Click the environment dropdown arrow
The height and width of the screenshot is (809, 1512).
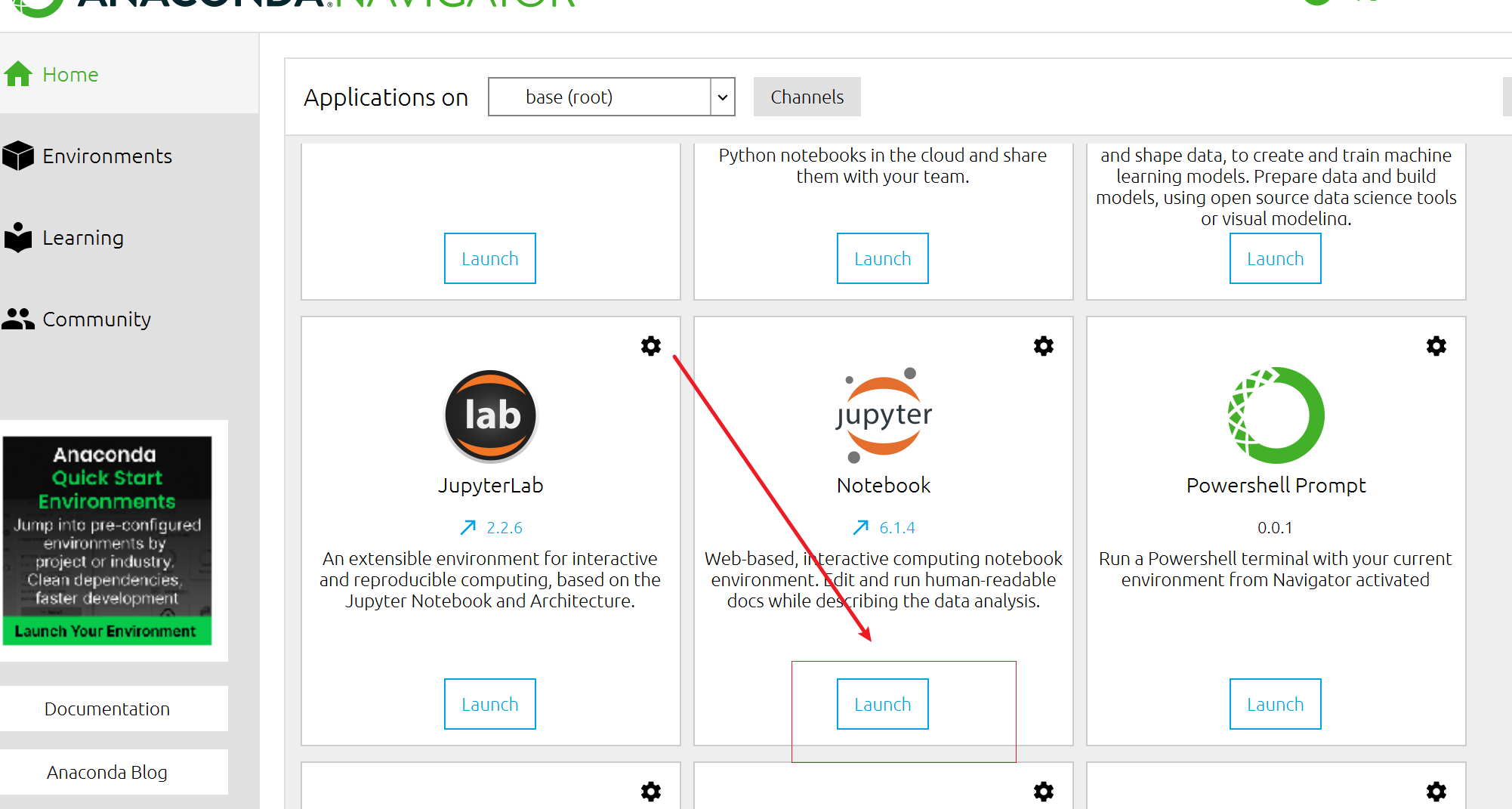[723, 97]
